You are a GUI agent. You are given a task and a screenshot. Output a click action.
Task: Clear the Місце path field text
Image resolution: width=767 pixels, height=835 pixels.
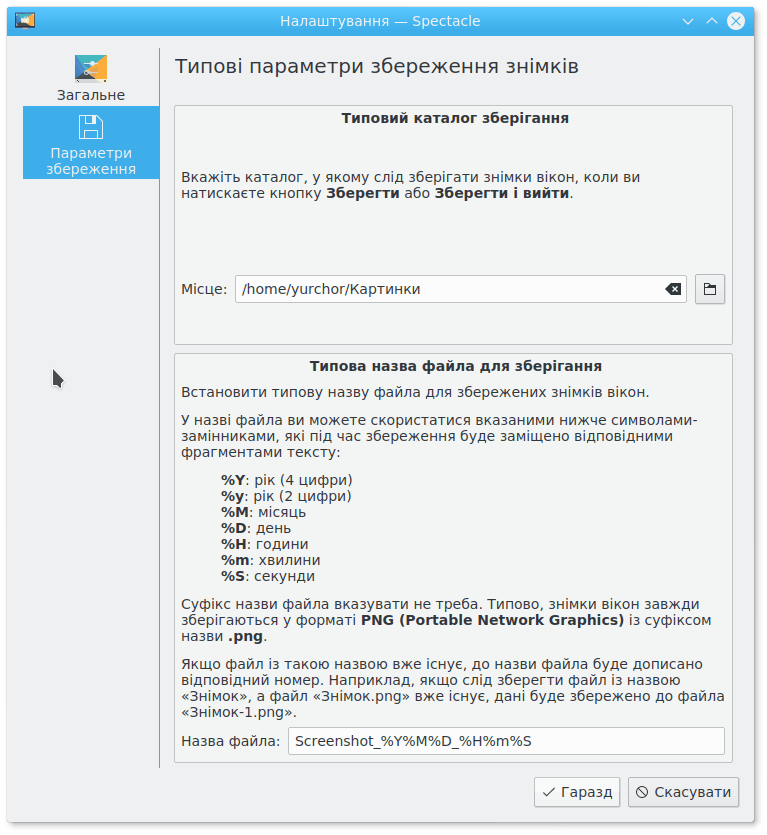[x=673, y=289]
